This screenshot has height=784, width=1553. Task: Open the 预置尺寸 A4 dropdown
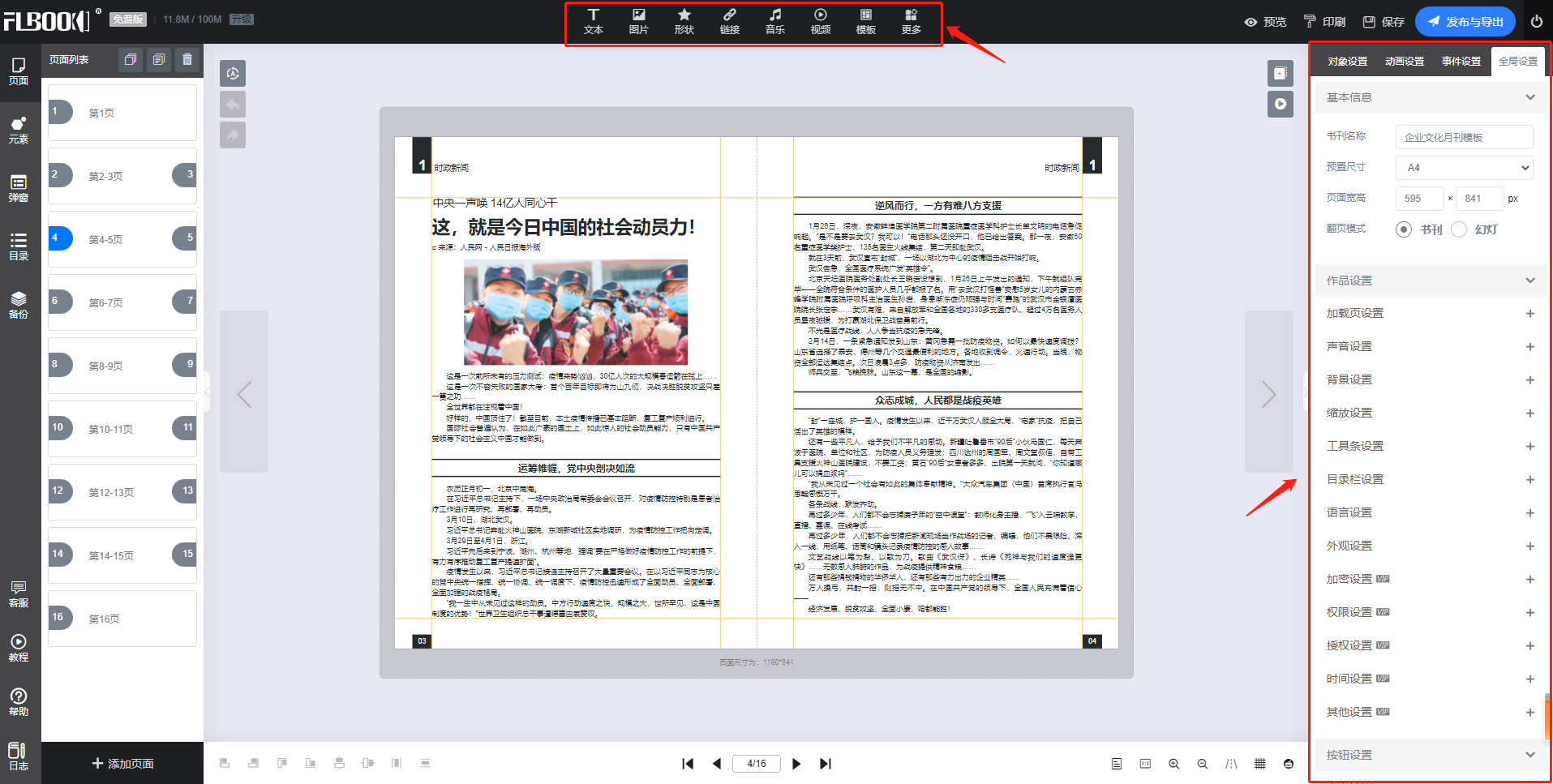1465,168
